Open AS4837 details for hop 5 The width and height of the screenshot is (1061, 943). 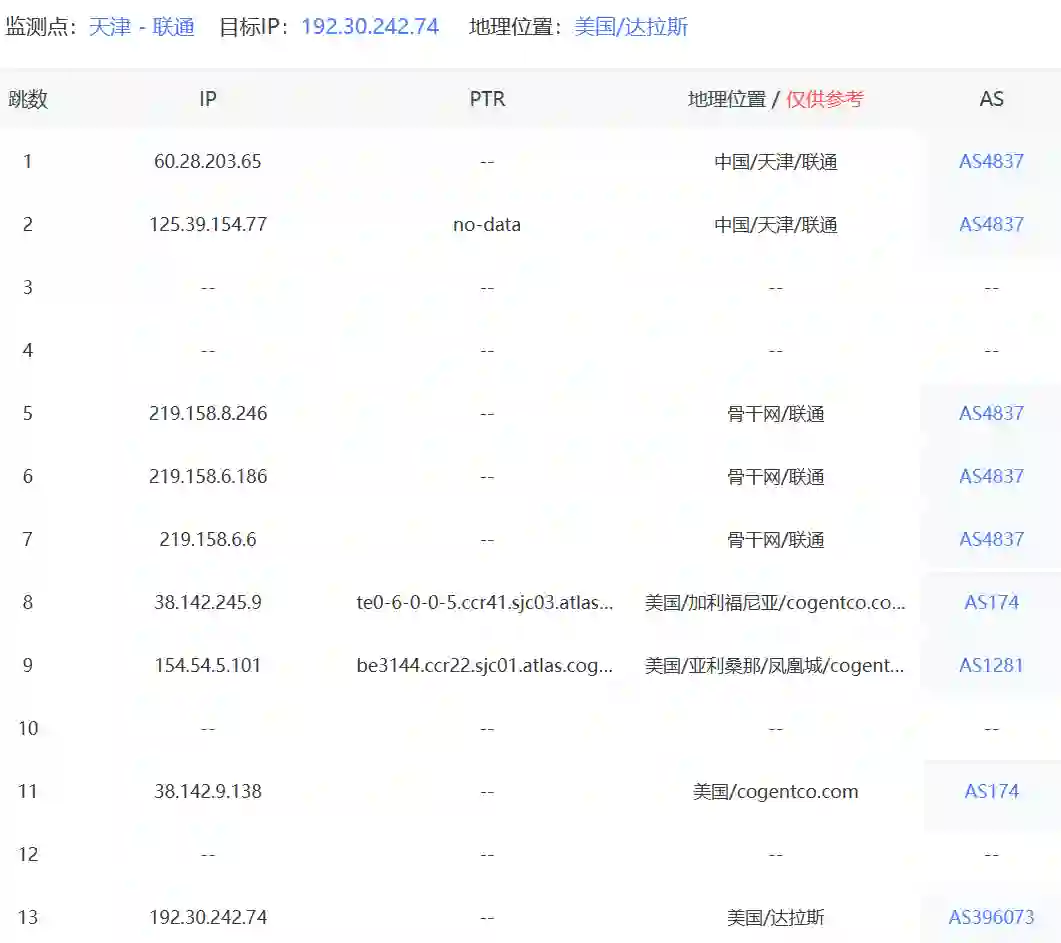[991, 413]
